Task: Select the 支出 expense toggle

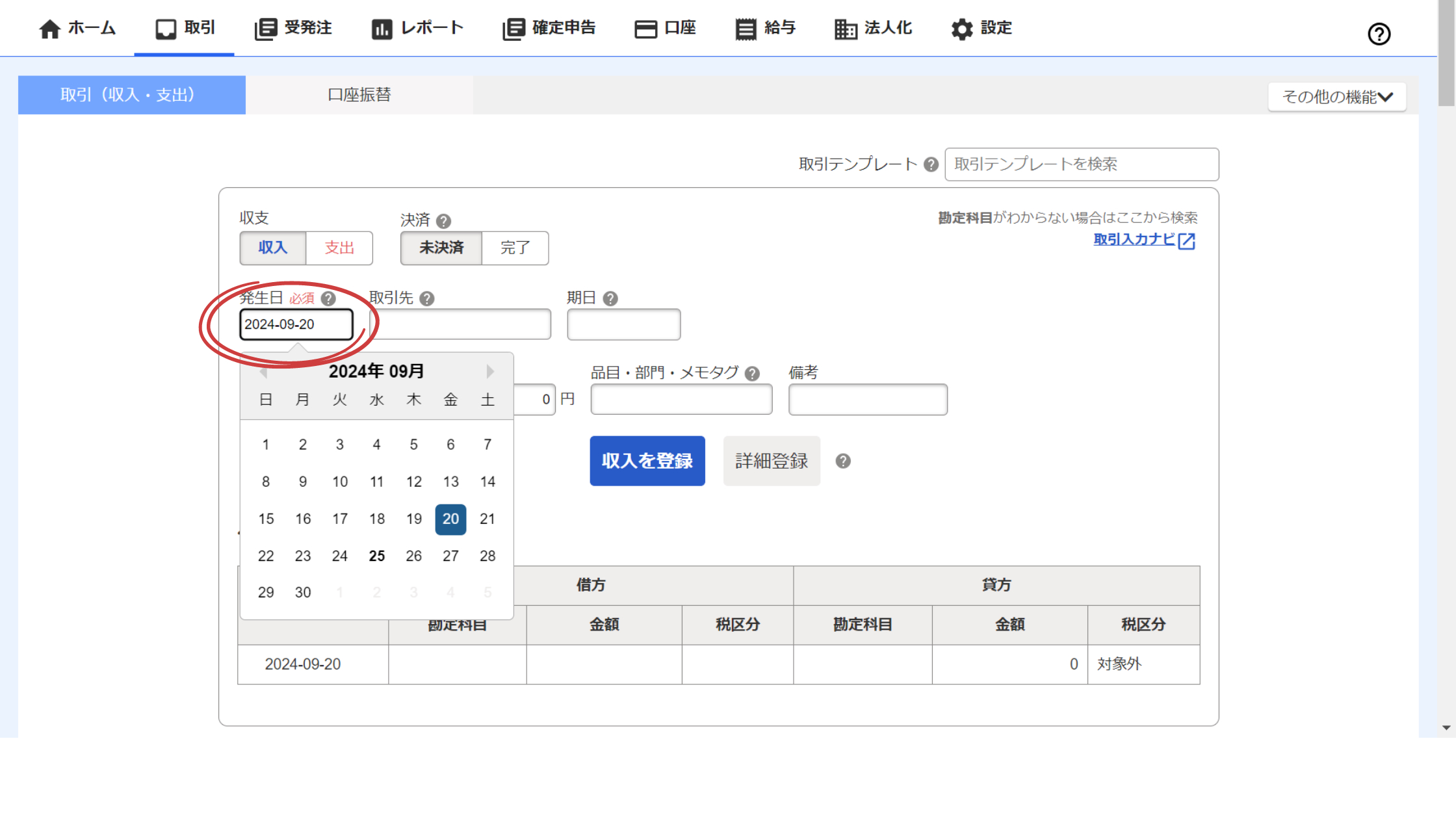Action: (339, 248)
